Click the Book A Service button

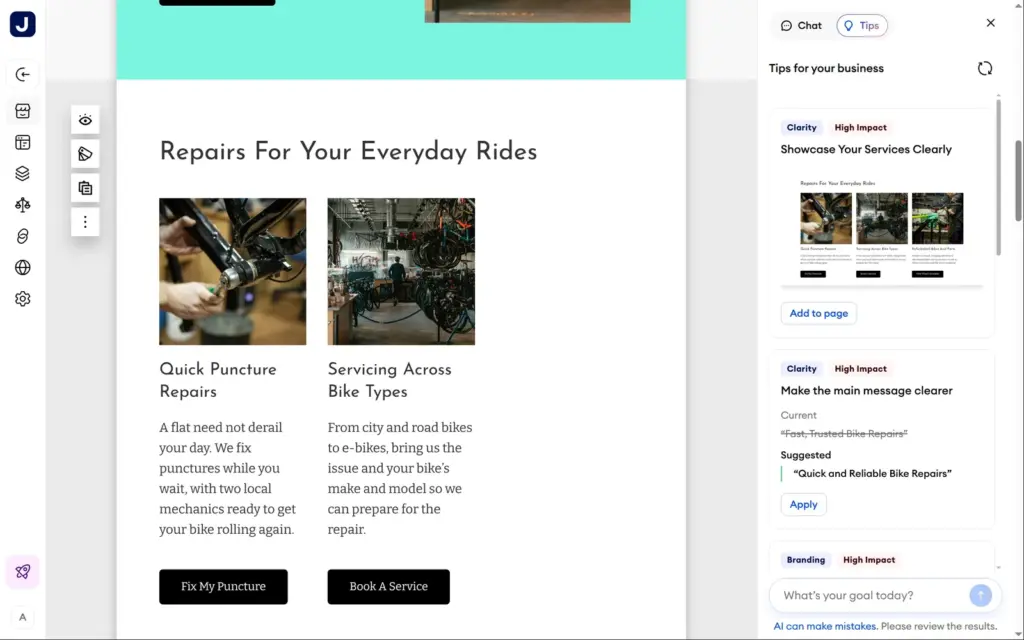click(x=389, y=586)
